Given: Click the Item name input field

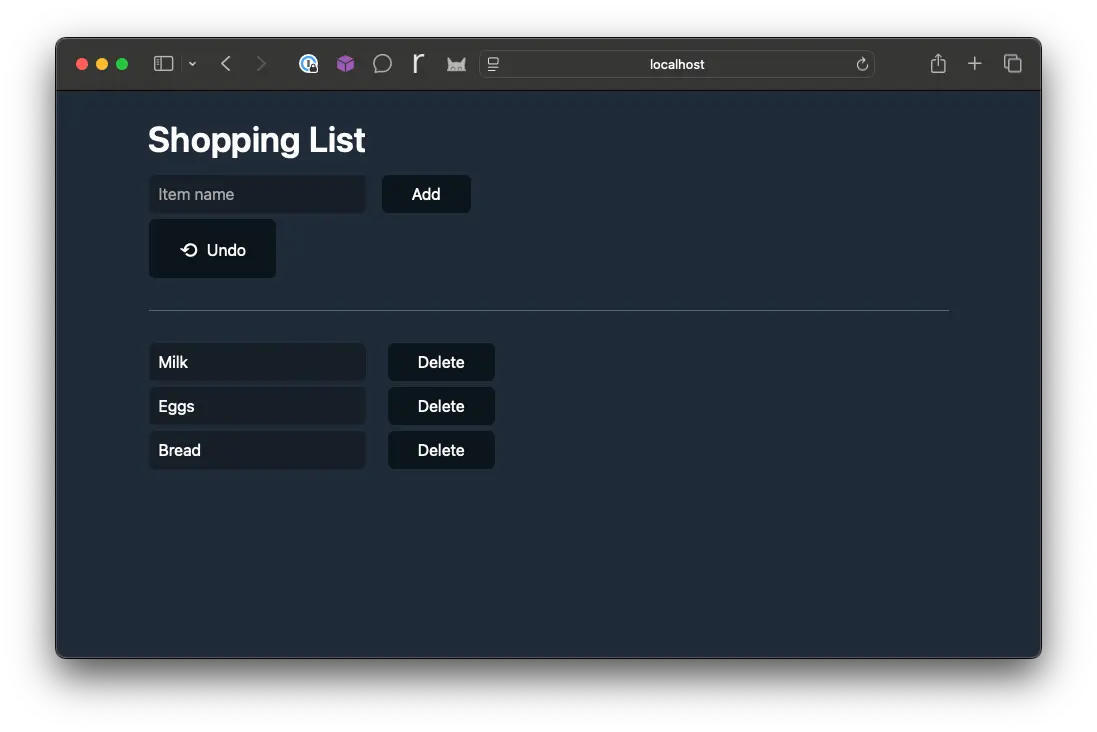Looking at the screenshot, I should click(x=257, y=194).
